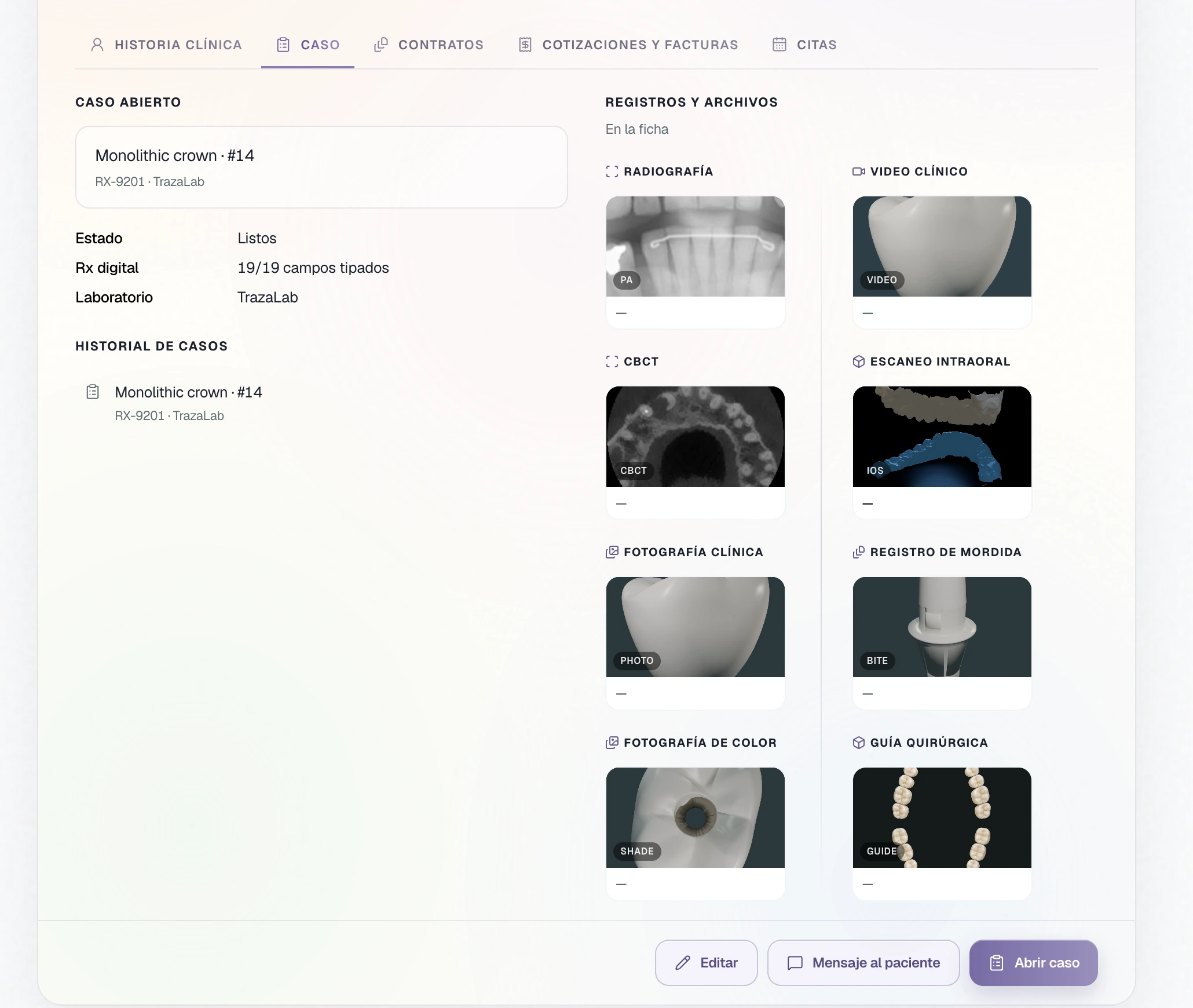This screenshot has height=1008, width=1193.
Task: Click the scan icon beside Radiografía heading
Action: [x=612, y=171]
